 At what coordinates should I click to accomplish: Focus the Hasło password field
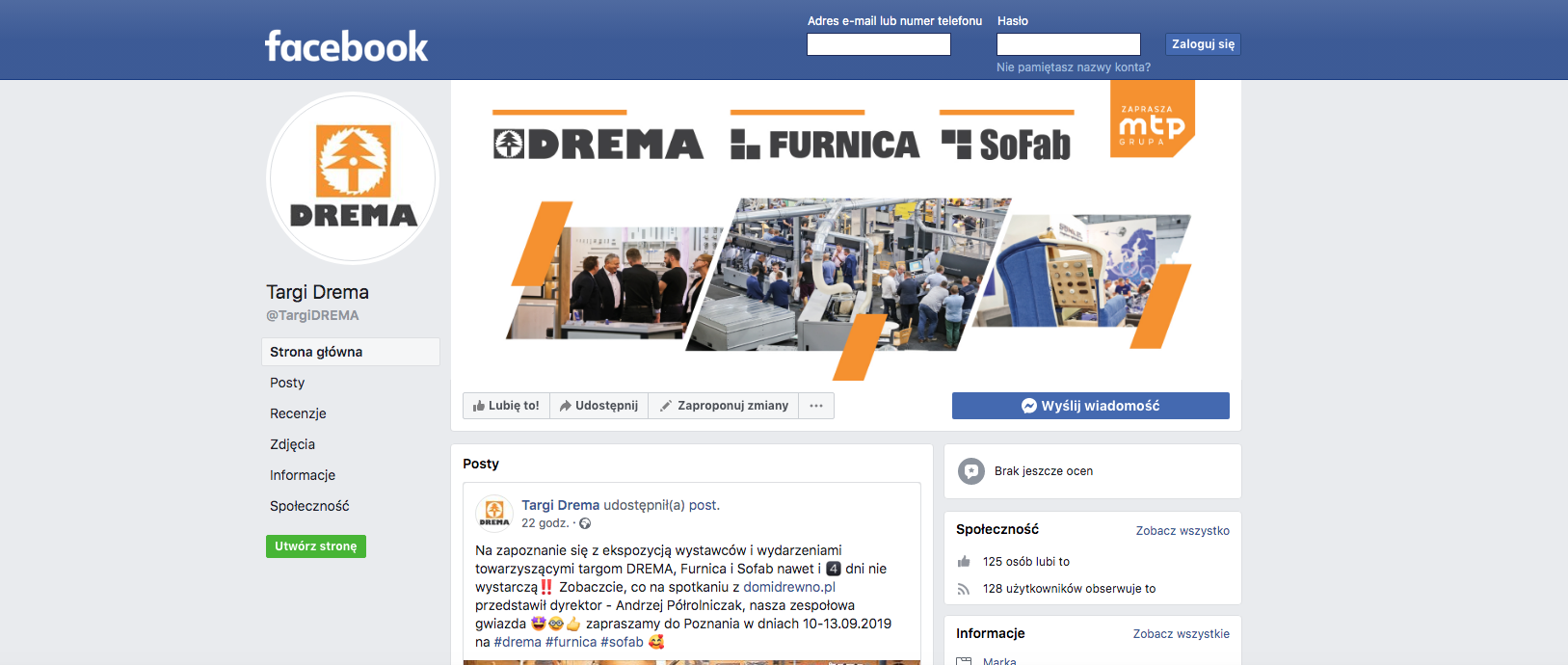pyautogui.click(x=1069, y=44)
